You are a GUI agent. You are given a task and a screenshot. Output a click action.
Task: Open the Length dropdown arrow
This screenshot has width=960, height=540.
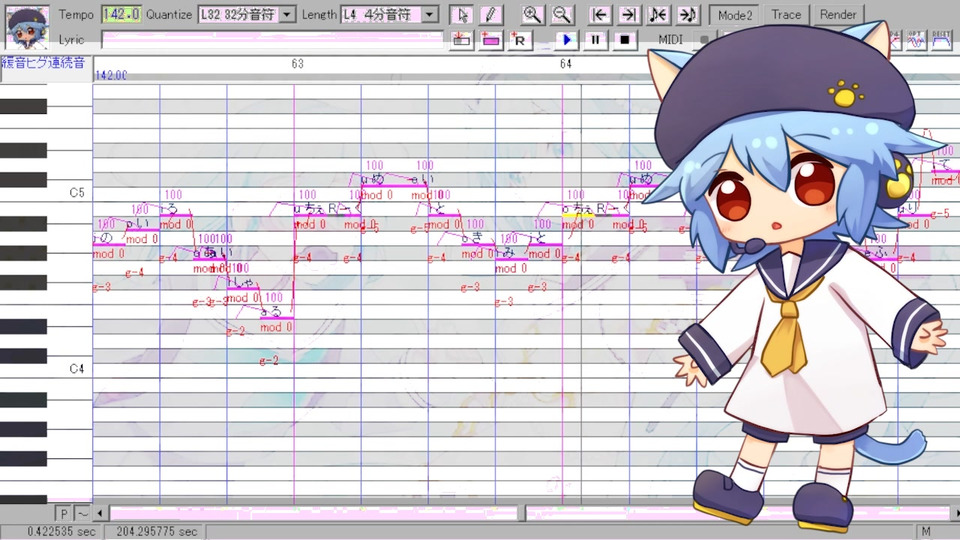point(430,15)
